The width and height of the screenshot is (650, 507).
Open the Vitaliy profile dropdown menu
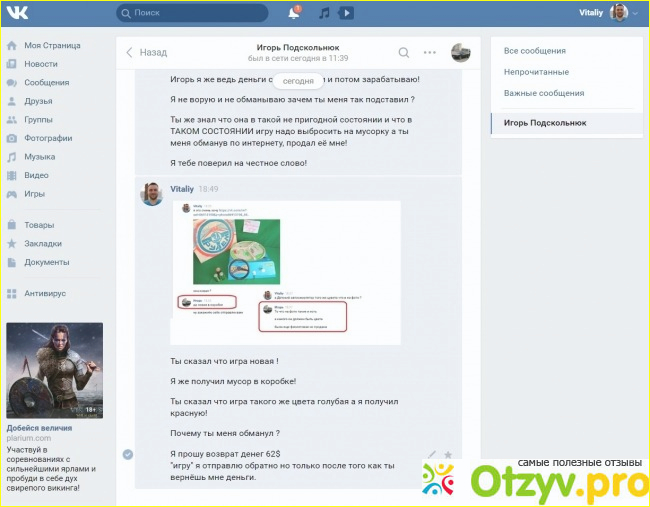click(x=609, y=13)
